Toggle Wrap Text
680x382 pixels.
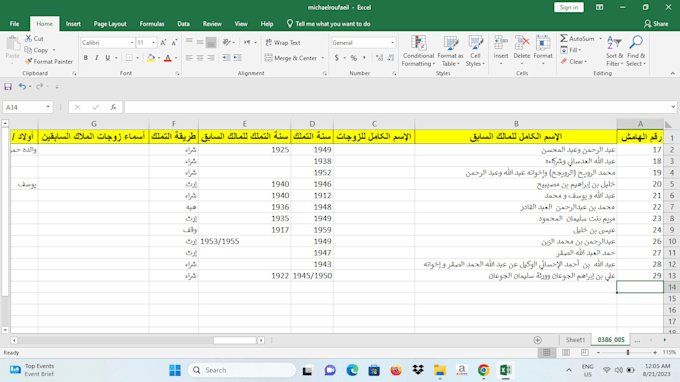[x=283, y=42]
